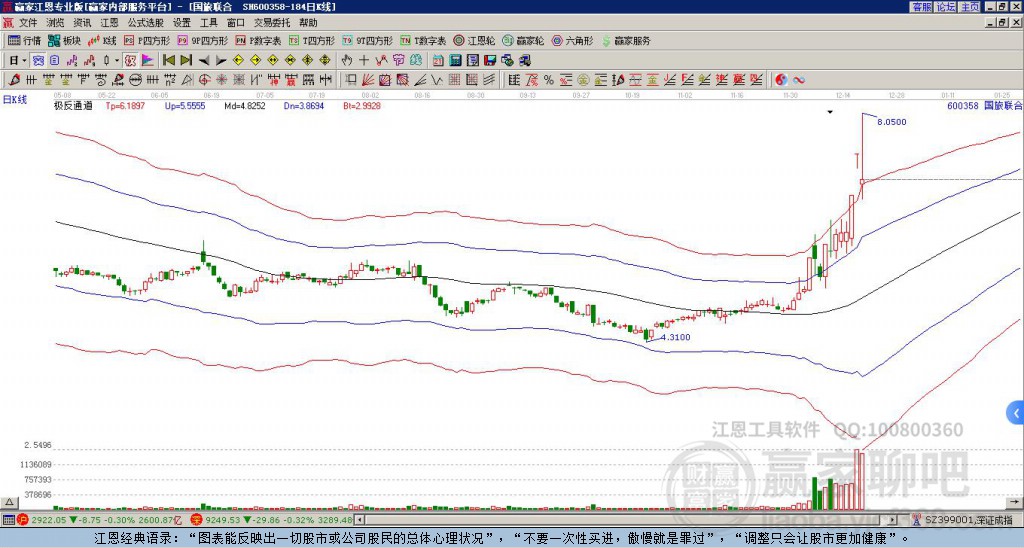
Task: Open the 六角形 hexagon tool
Action: pyautogui.click(x=572, y=41)
